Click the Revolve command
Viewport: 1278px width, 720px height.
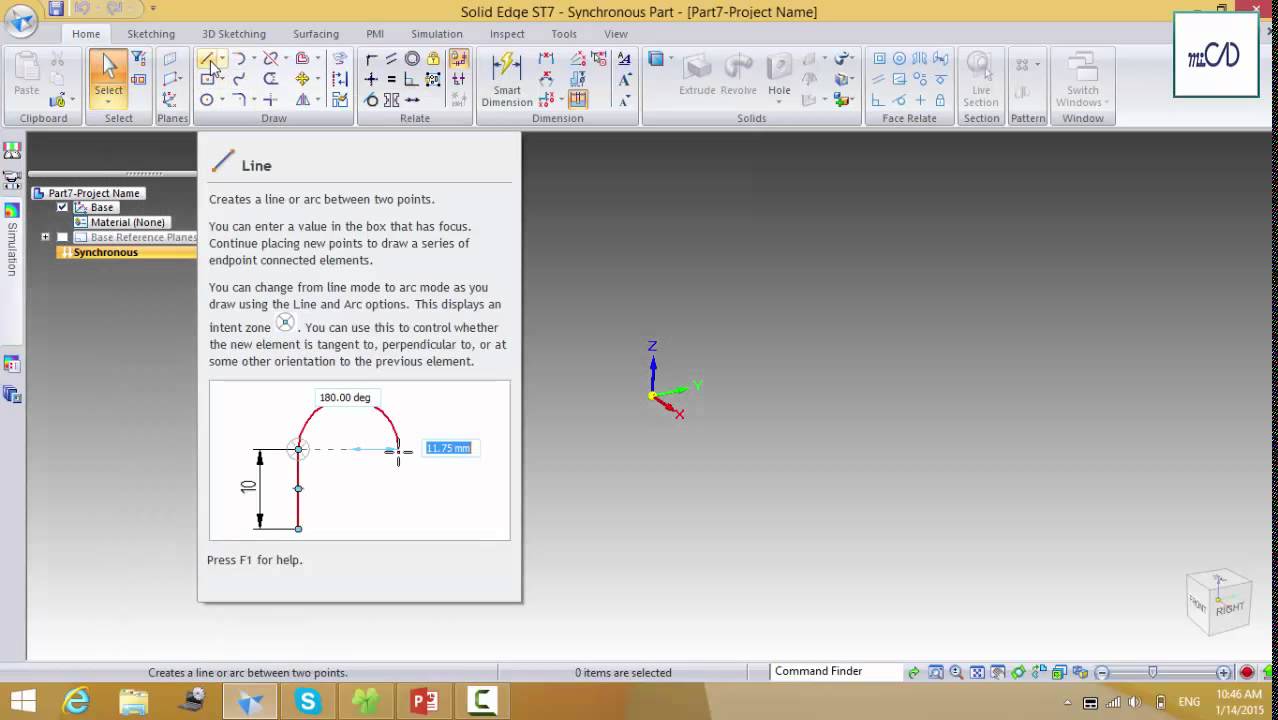click(x=739, y=76)
